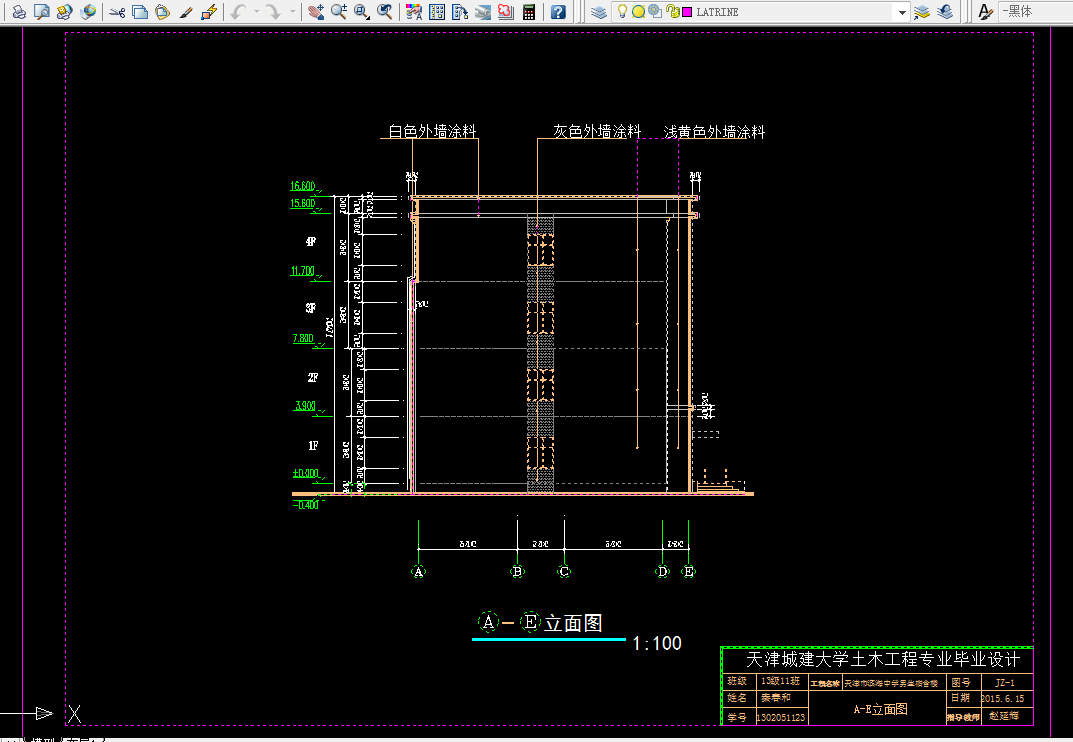This screenshot has width=1073, height=742.
Task: Select the 灰色外墙涂料 annotation text
Action: [597, 131]
